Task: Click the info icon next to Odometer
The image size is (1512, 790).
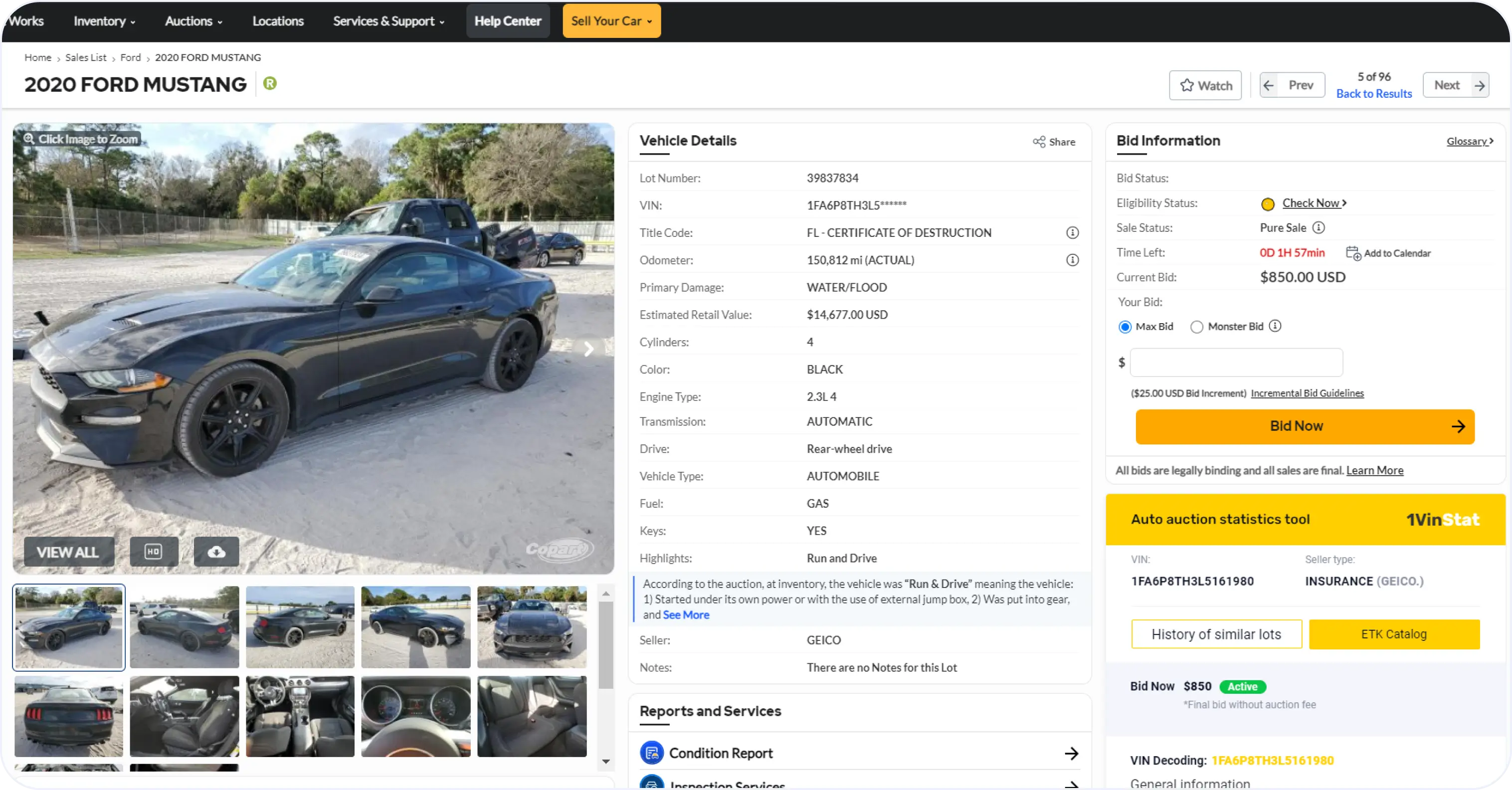Action: pos(1073,261)
